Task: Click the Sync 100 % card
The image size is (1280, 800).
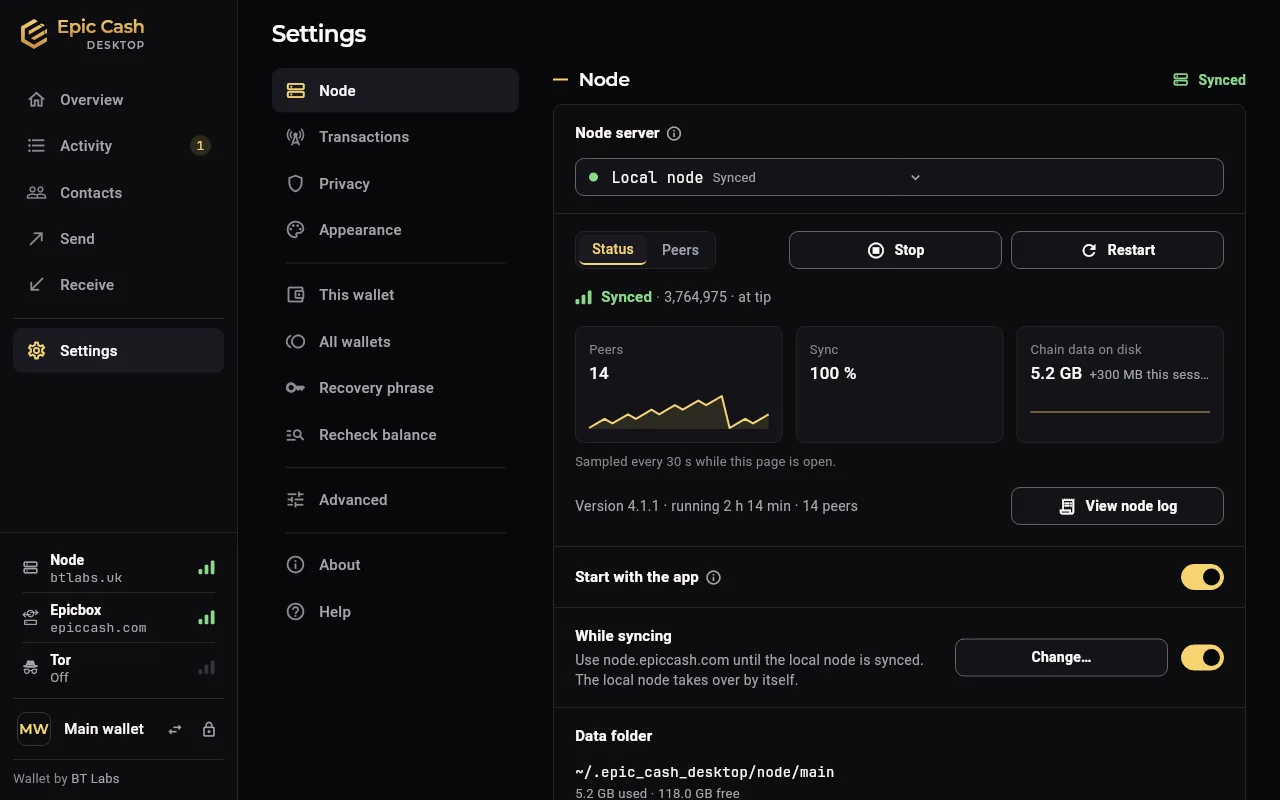Action: (x=899, y=384)
